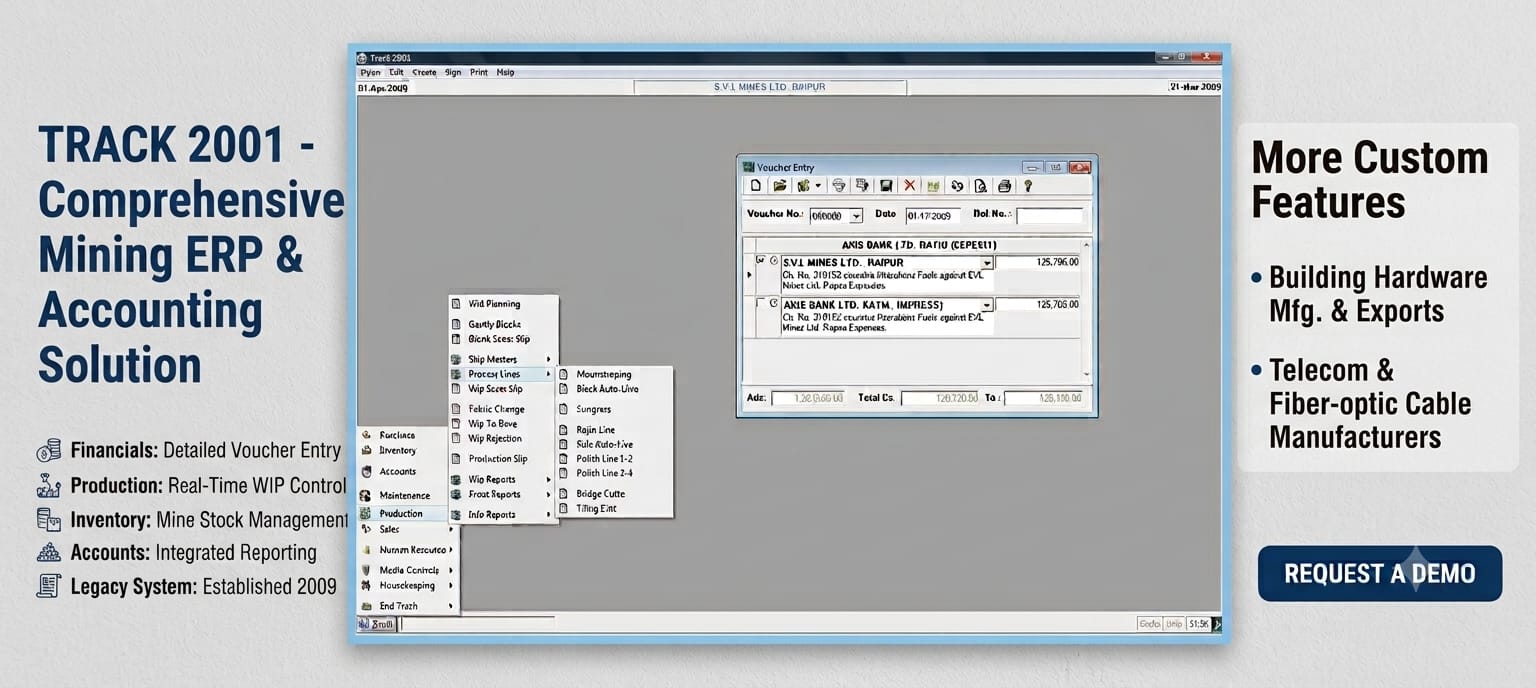Click the Open folder icon in voucher toolbar
Viewport: 1536px width, 688px height.
click(x=780, y=185)
